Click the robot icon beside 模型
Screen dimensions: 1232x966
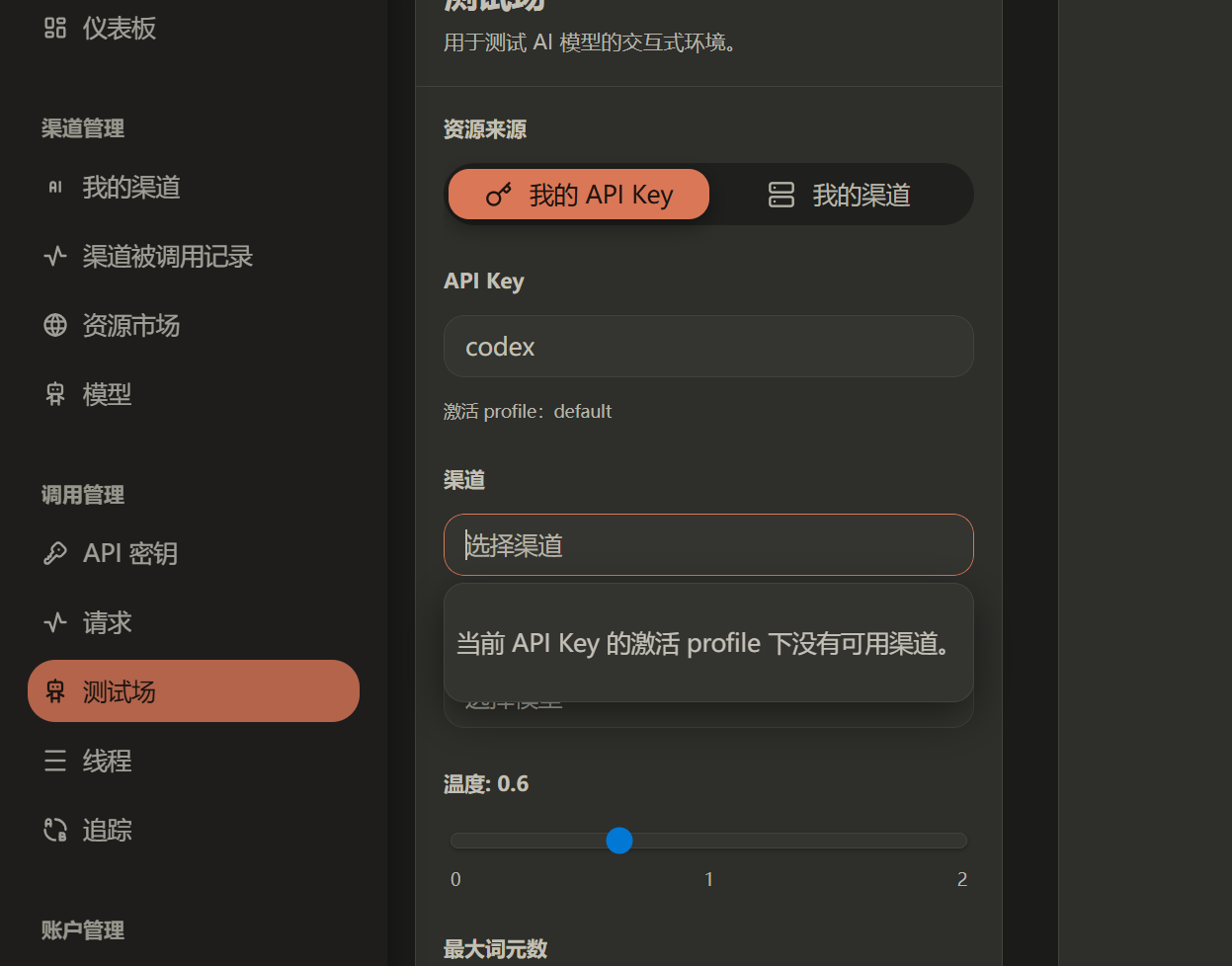55,394
